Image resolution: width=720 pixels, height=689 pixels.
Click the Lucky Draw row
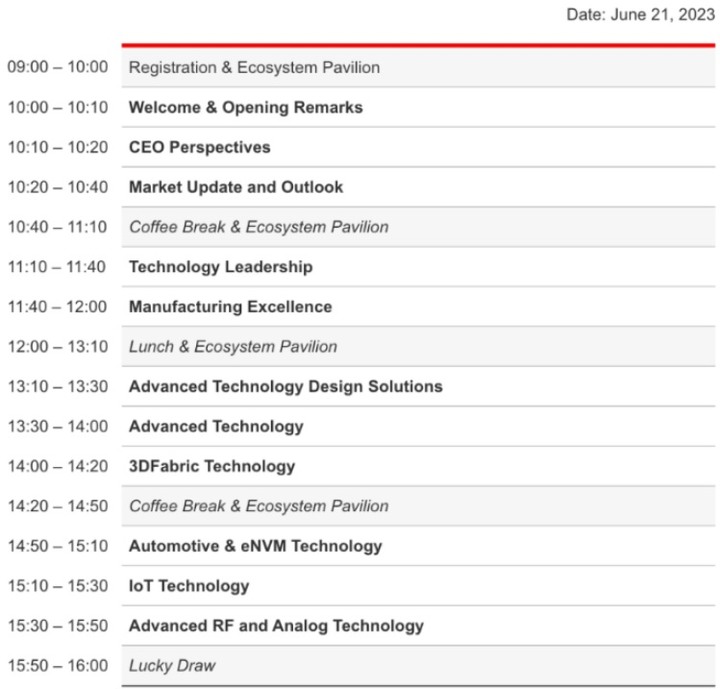click(x=418, y=666)
